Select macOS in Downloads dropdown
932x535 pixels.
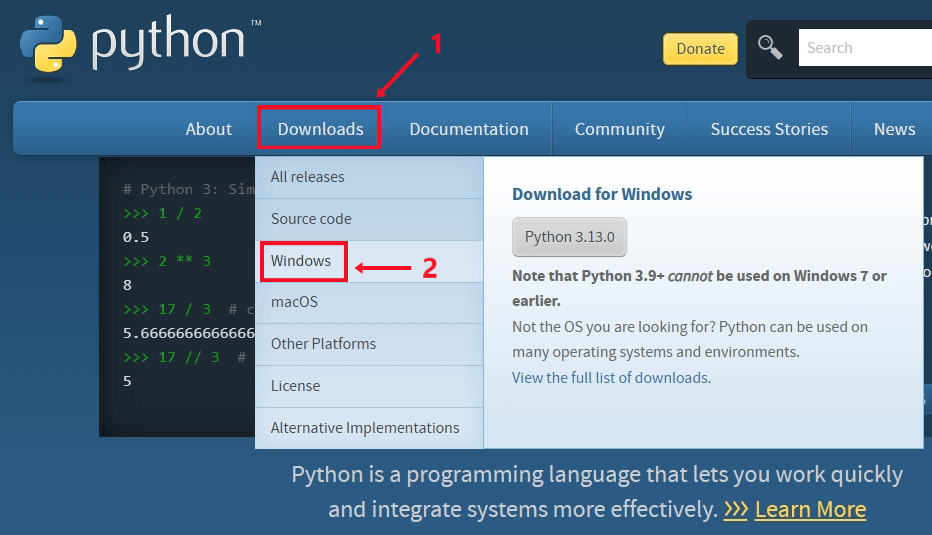coord(369,303)
